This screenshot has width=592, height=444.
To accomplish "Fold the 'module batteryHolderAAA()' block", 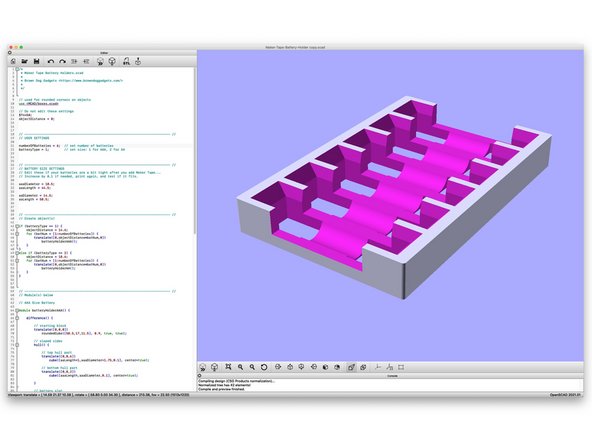I will [17, 310].
